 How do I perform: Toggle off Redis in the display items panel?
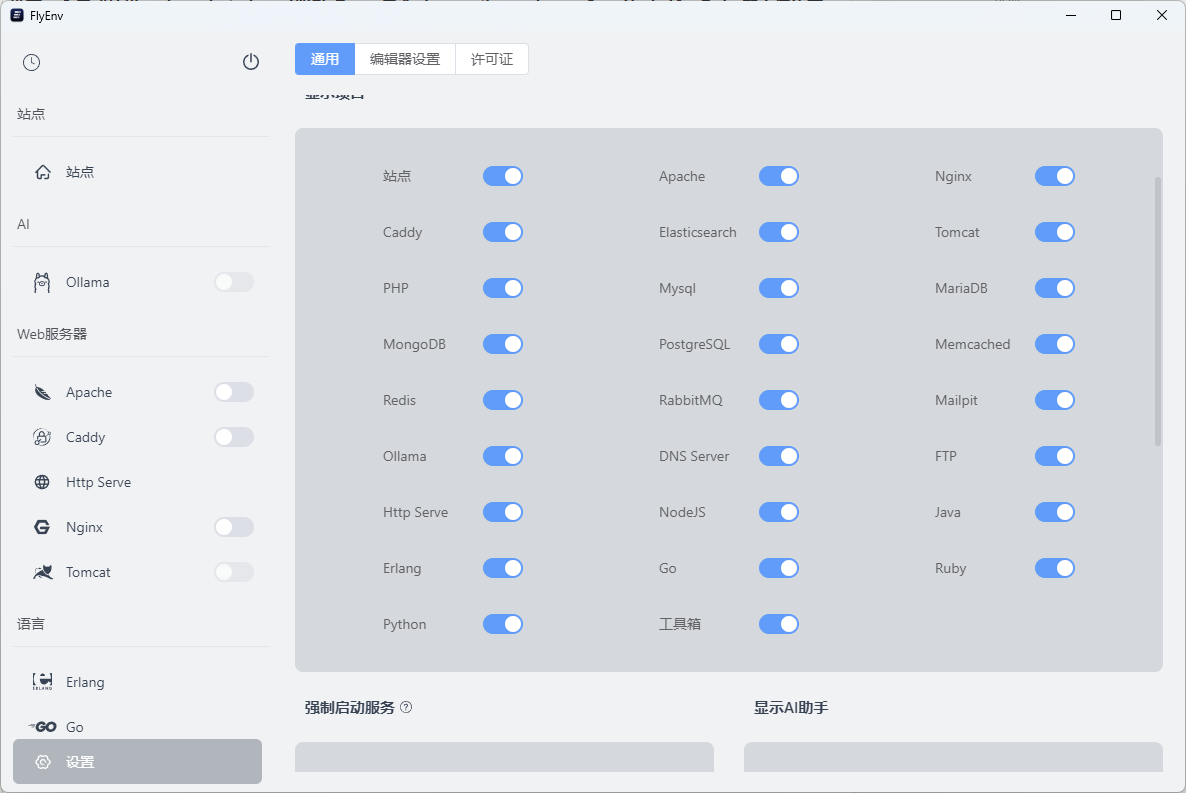(x=503, y=400)
